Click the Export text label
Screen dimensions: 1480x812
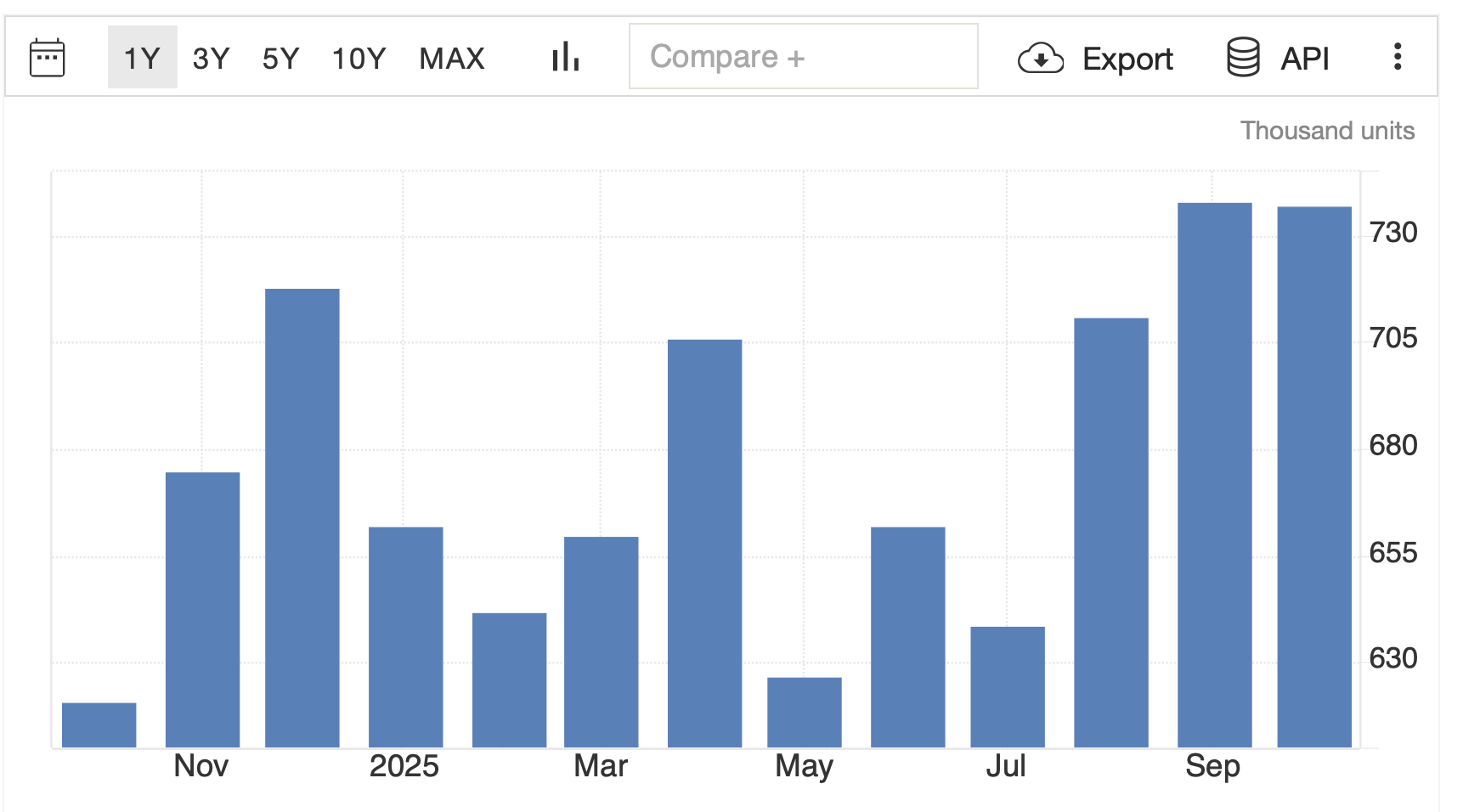1127,59
